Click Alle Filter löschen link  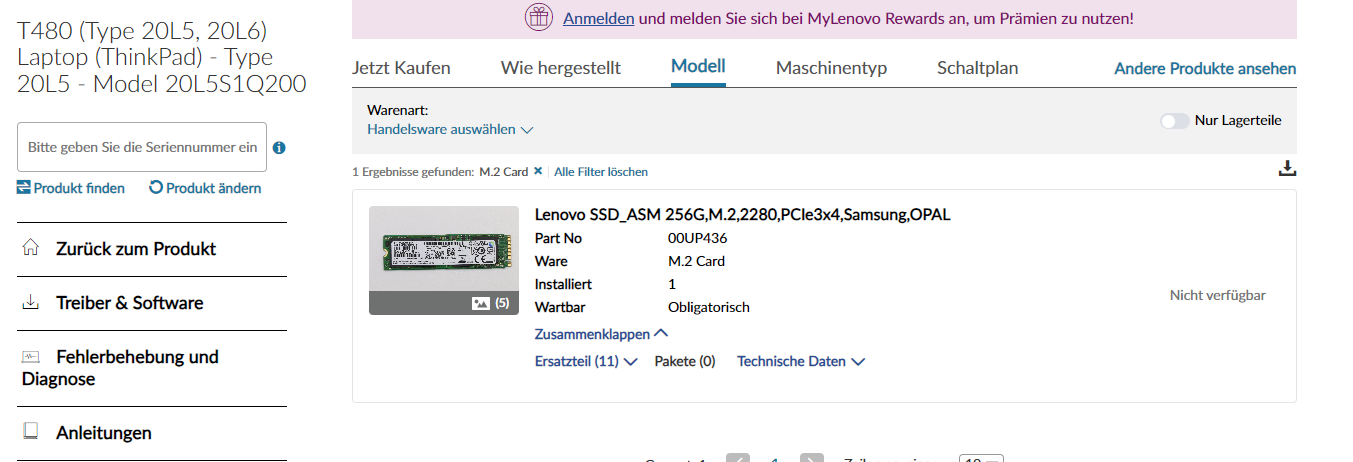click(x=601, y=172)
